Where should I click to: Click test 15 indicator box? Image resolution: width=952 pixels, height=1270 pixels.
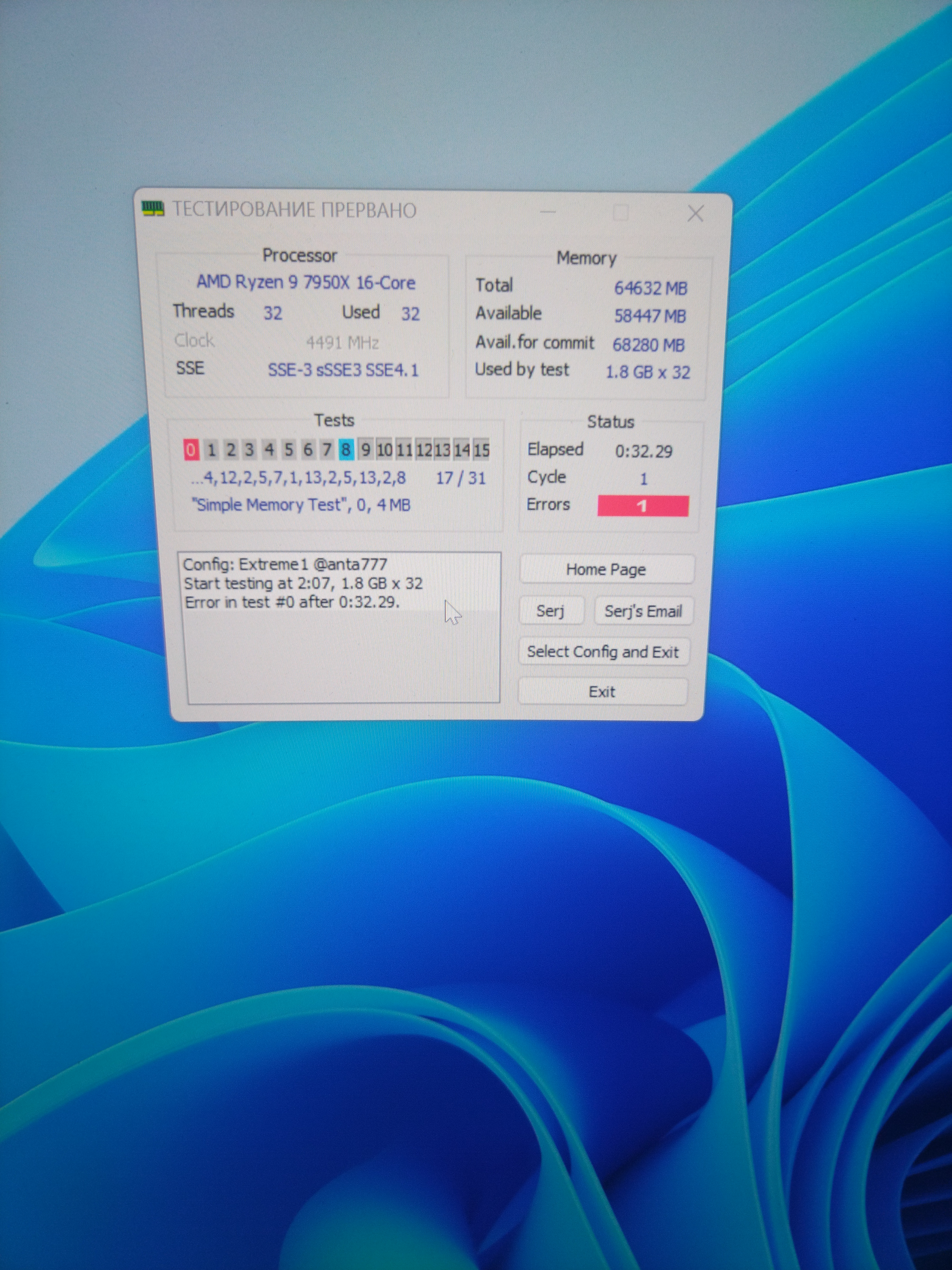(482, 450)
